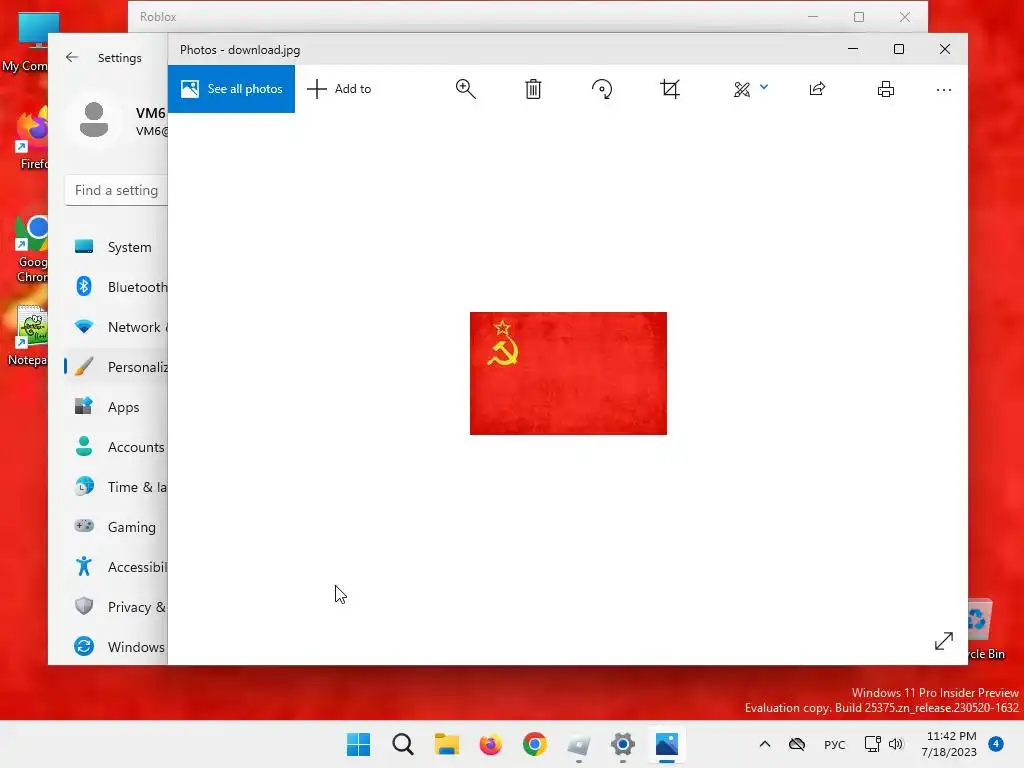Open notifications badge showing 4
This screenshot has height=768, width=1024.
click(996, 744)
